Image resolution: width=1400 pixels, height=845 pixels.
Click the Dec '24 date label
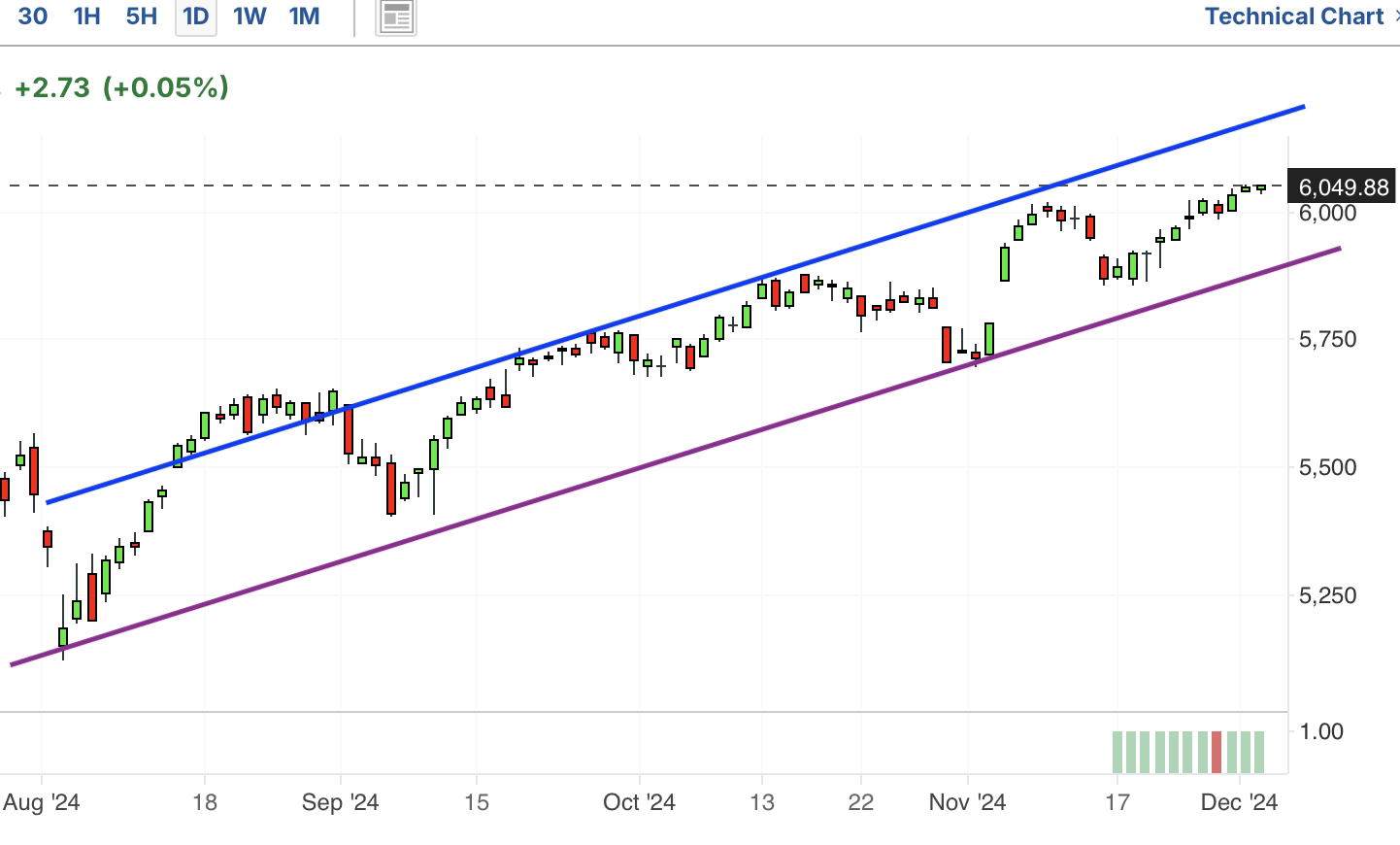click(x=1240, y=803)
